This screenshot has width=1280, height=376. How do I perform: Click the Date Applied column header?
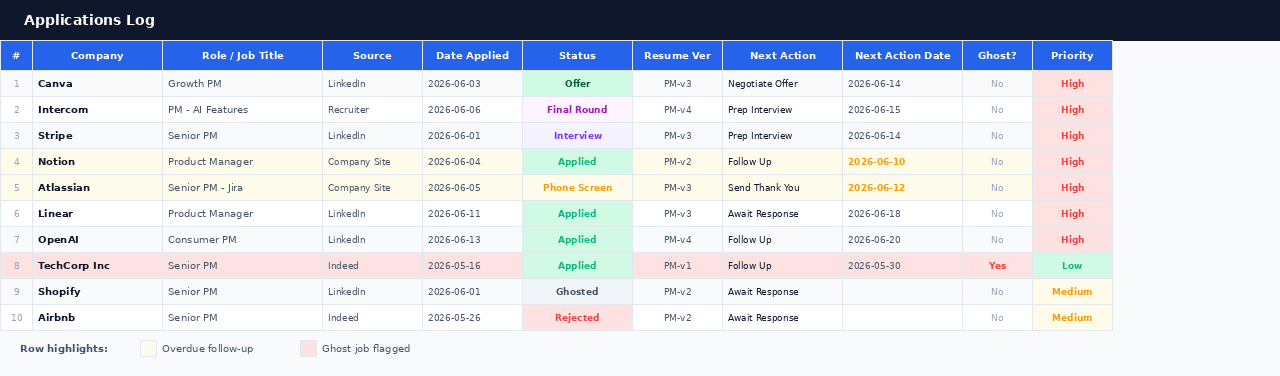[x=472, y=56]
